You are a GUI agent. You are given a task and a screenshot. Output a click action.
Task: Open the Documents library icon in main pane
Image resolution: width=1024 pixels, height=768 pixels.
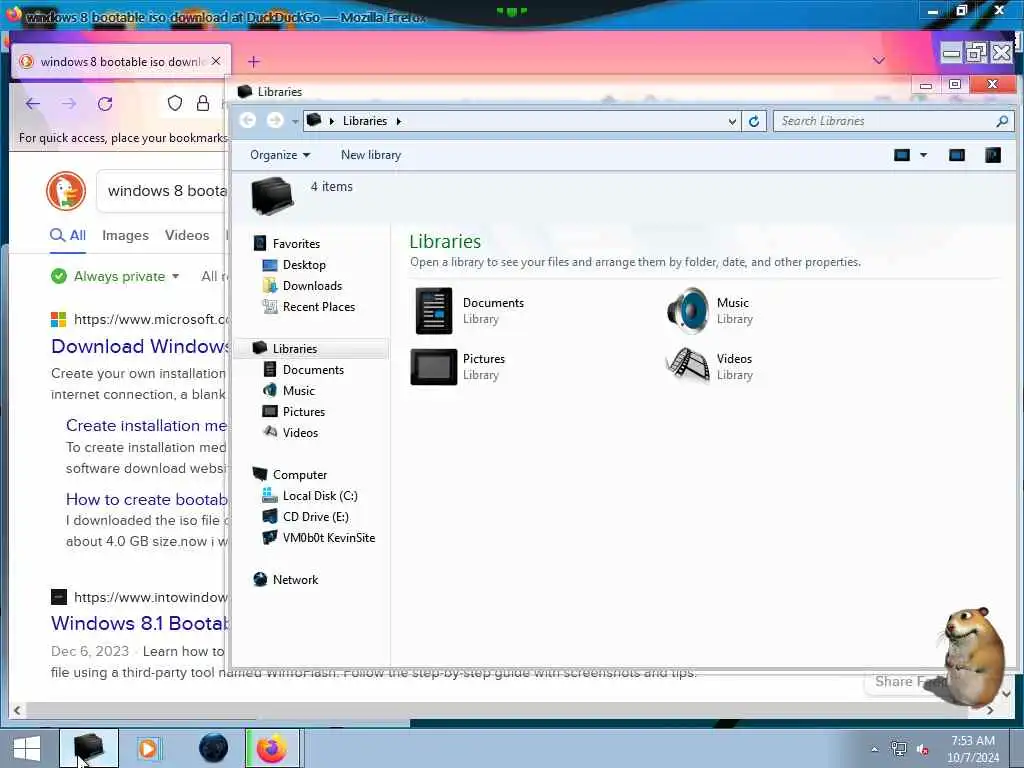coord(434,311)
